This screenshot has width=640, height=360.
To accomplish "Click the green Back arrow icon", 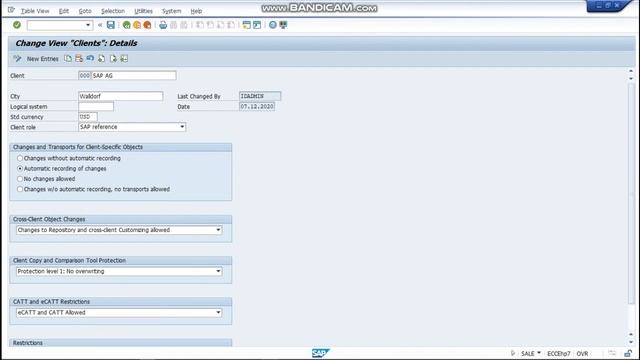I will pyautogui.click(x=127, y=25).
